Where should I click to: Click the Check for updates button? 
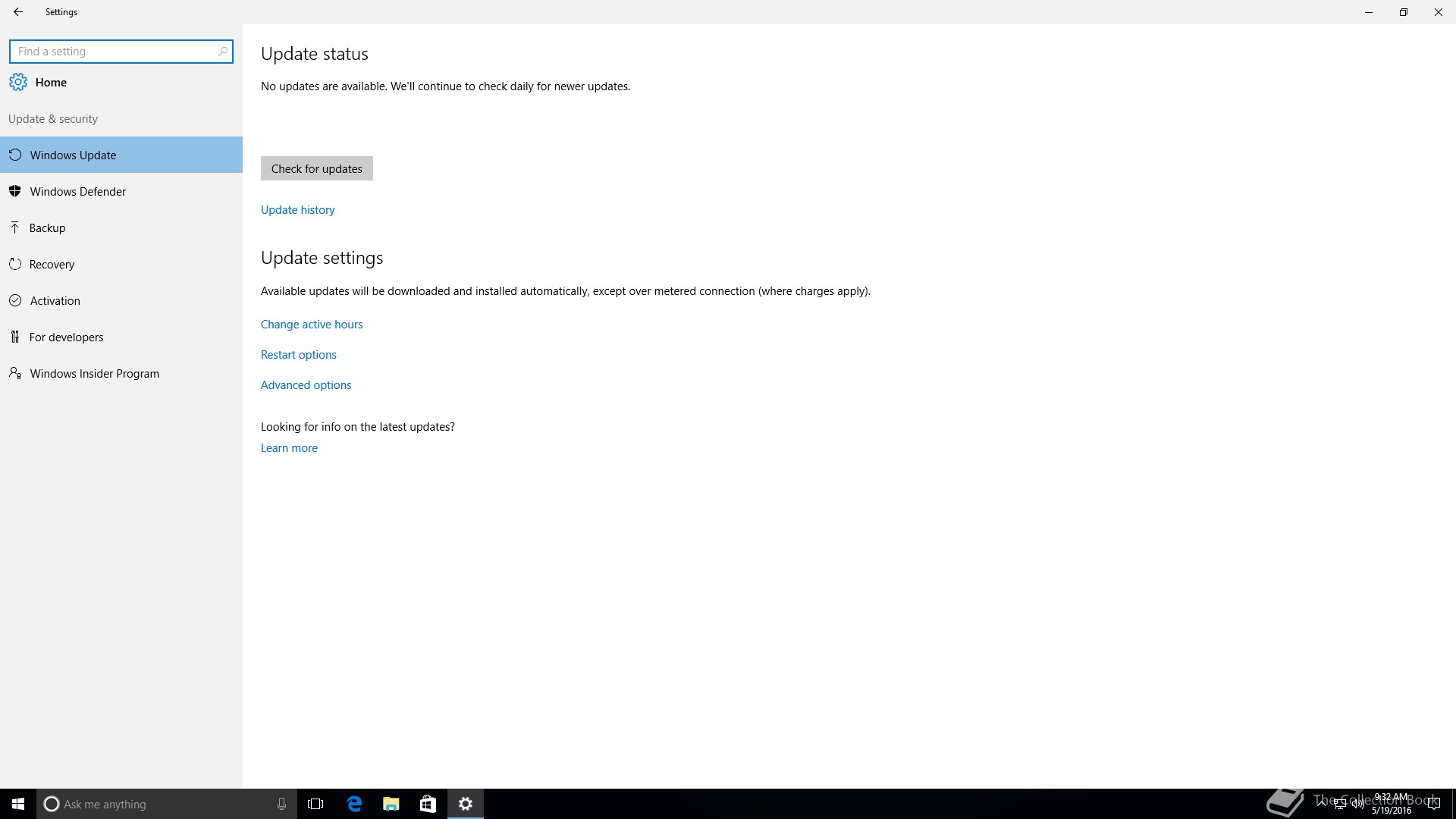click(317, 168)
